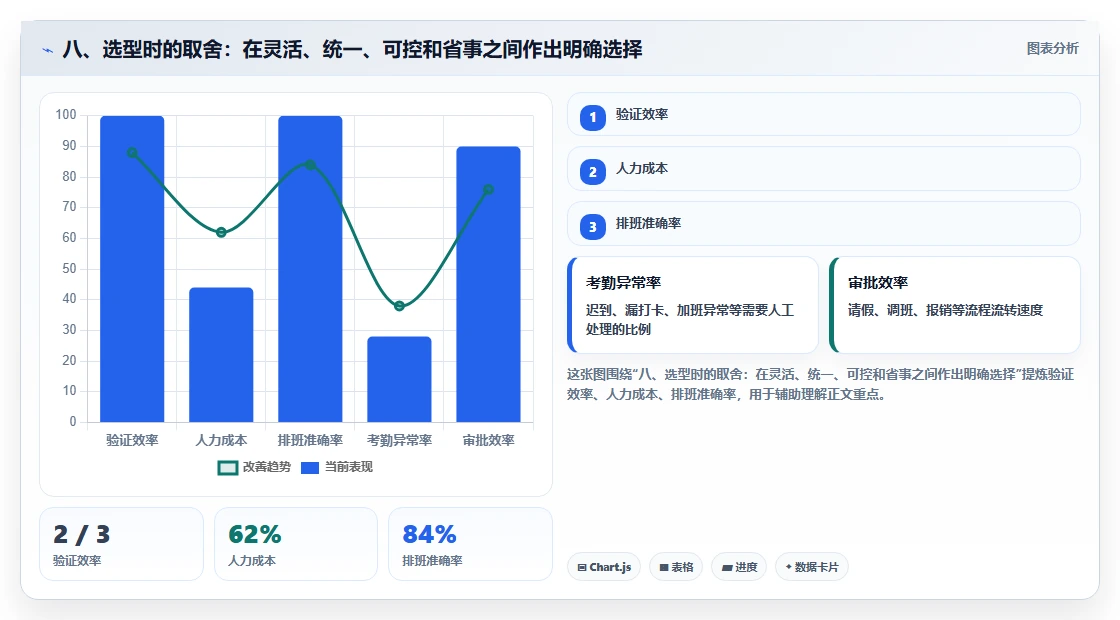The height and width of the screenshot is (620, 1120).
Task: Click the y-axis value 100
Action: pyautogui.click(x=66, y=114)
